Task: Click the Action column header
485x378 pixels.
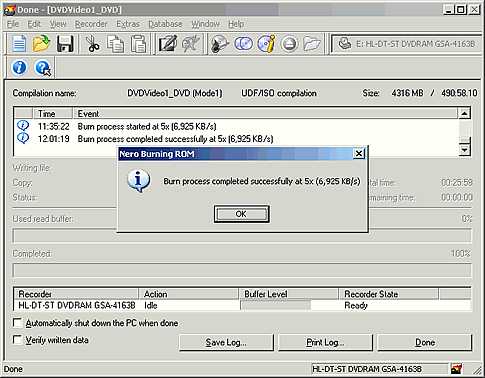Action: [x=189, y=294]
